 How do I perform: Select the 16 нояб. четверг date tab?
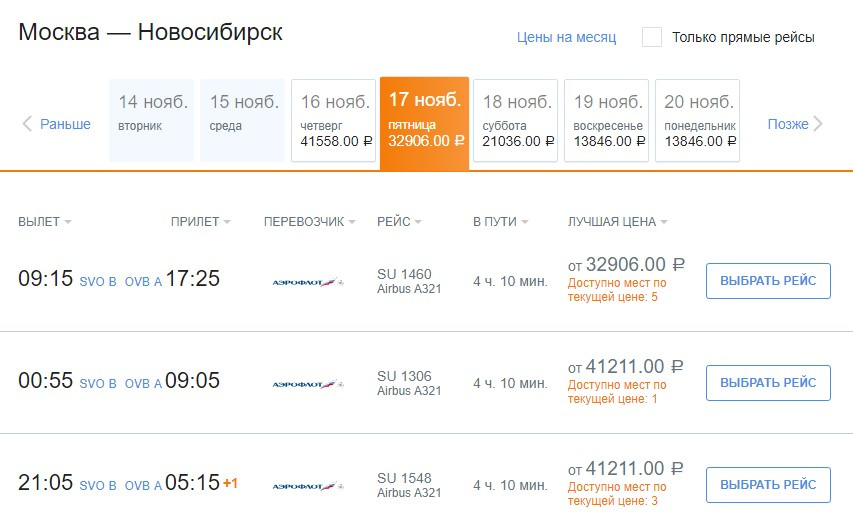(334, 120)
